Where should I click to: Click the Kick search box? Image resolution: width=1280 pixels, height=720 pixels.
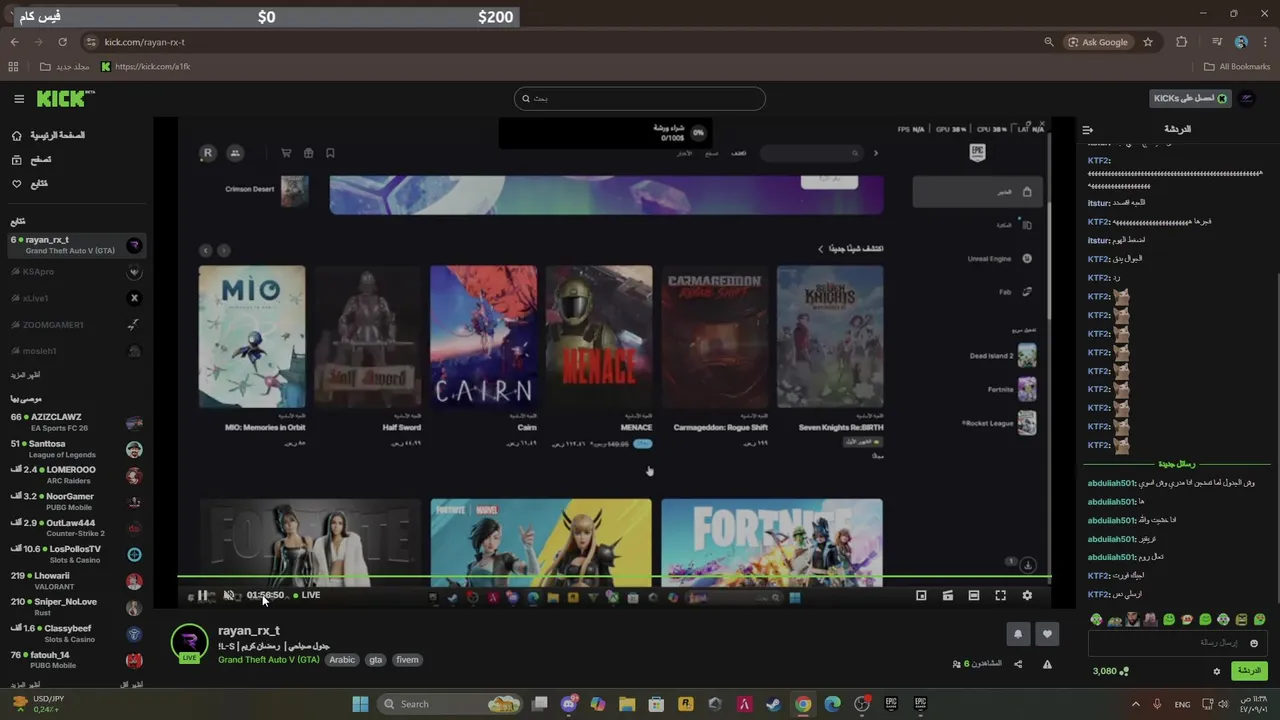[640, 98]
